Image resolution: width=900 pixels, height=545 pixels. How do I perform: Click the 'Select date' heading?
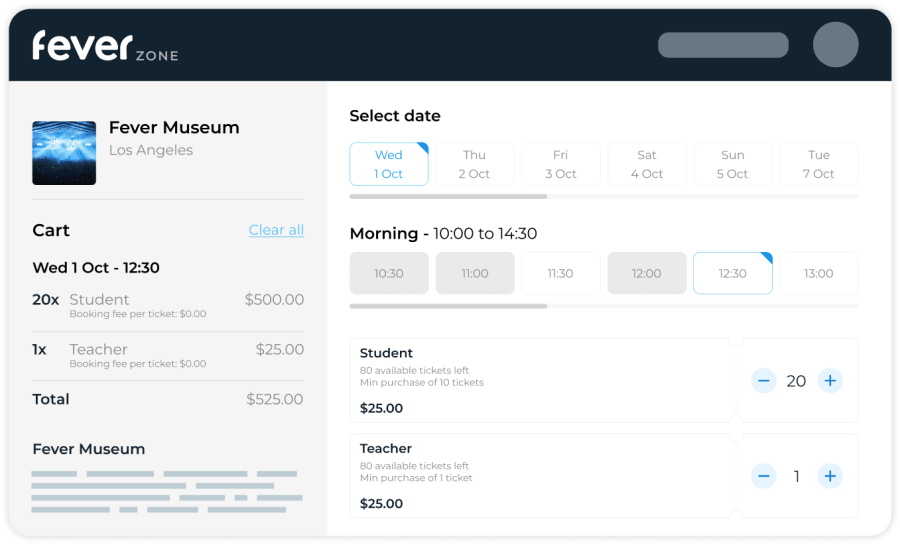pyautogui.click(x=395, y=116)
